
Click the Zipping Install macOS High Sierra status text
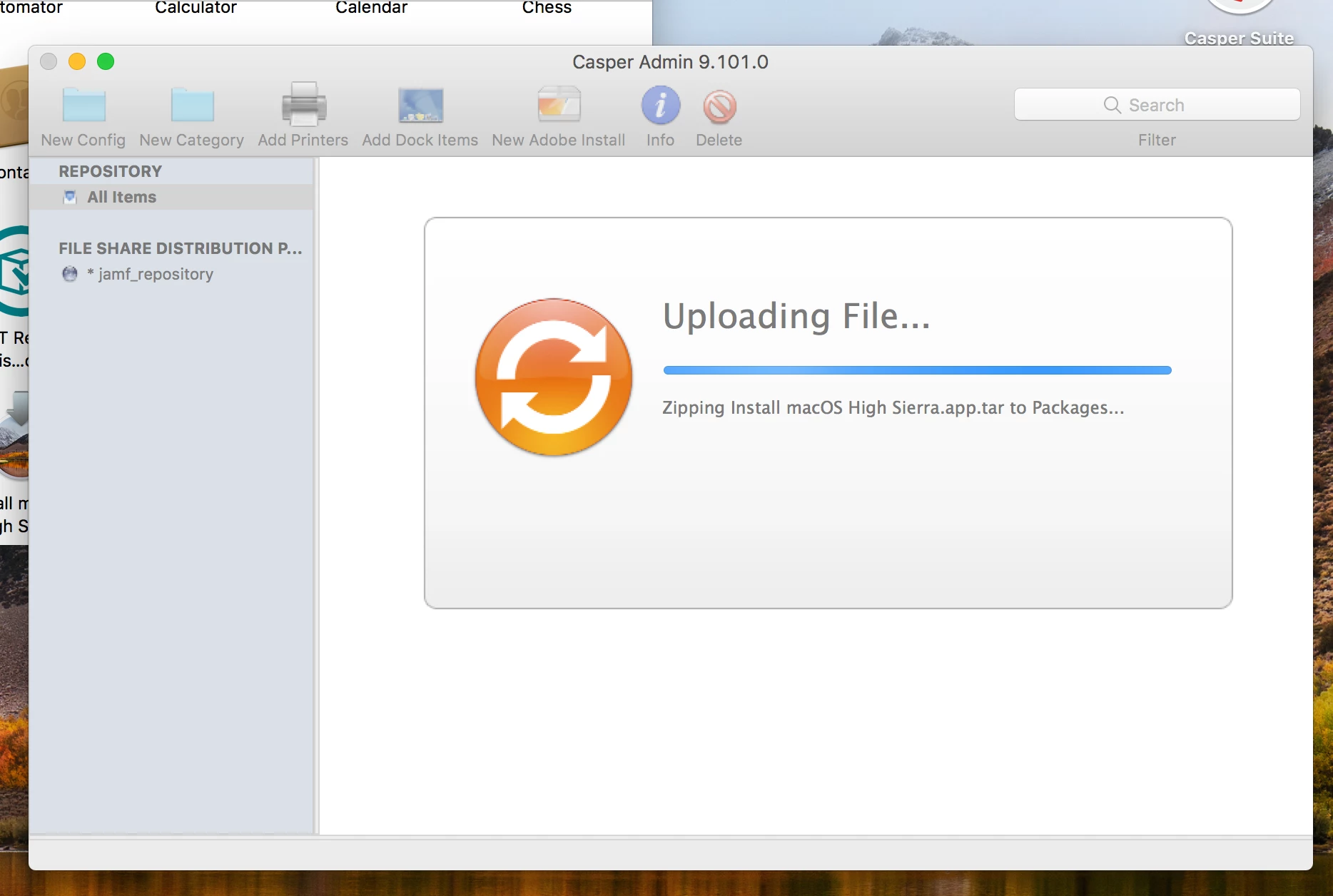893,407
